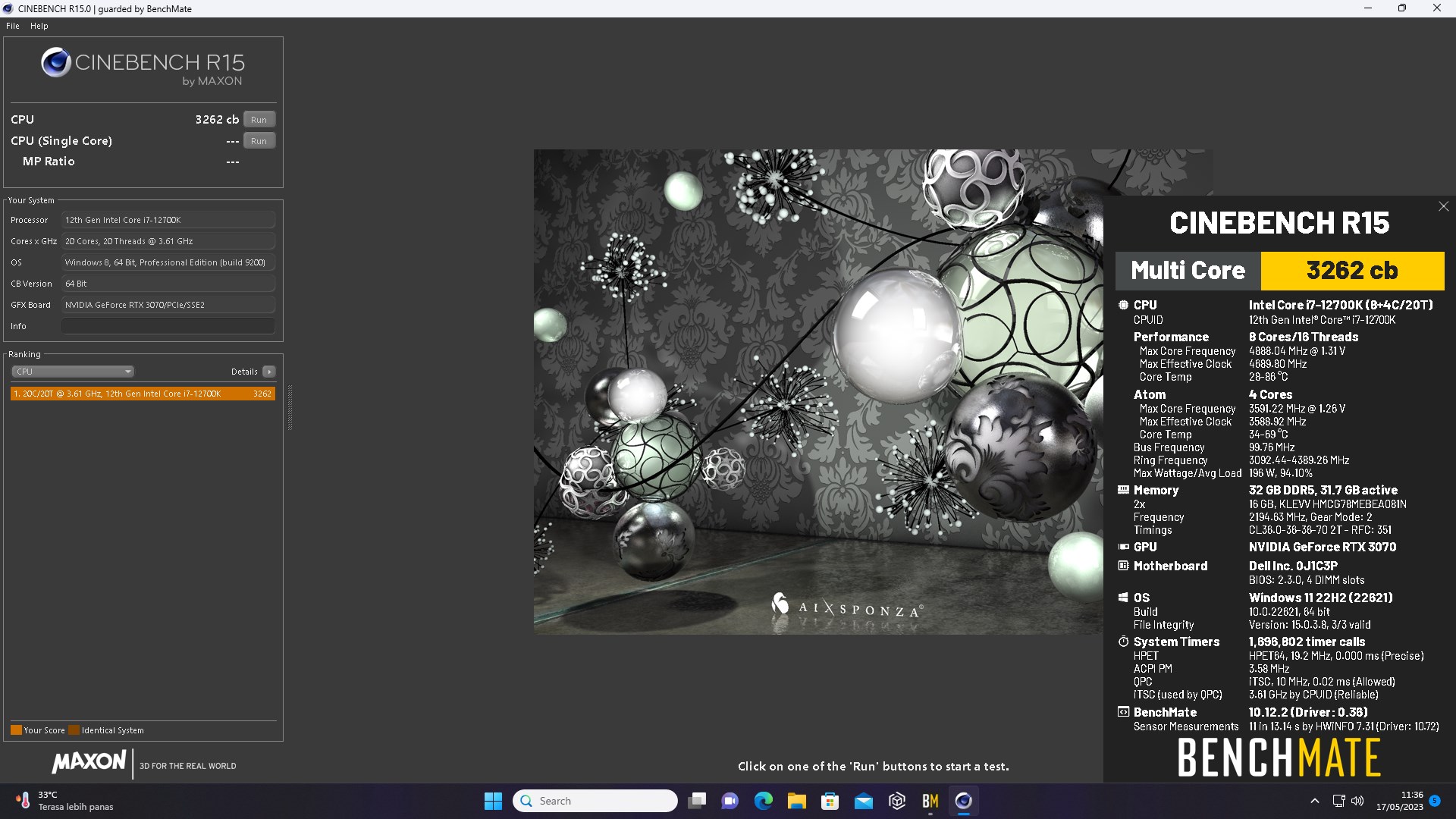The width and height of the screenshot is (1456, 819).
Task: Open the Windows Start menu
Action: click(493, 801)
